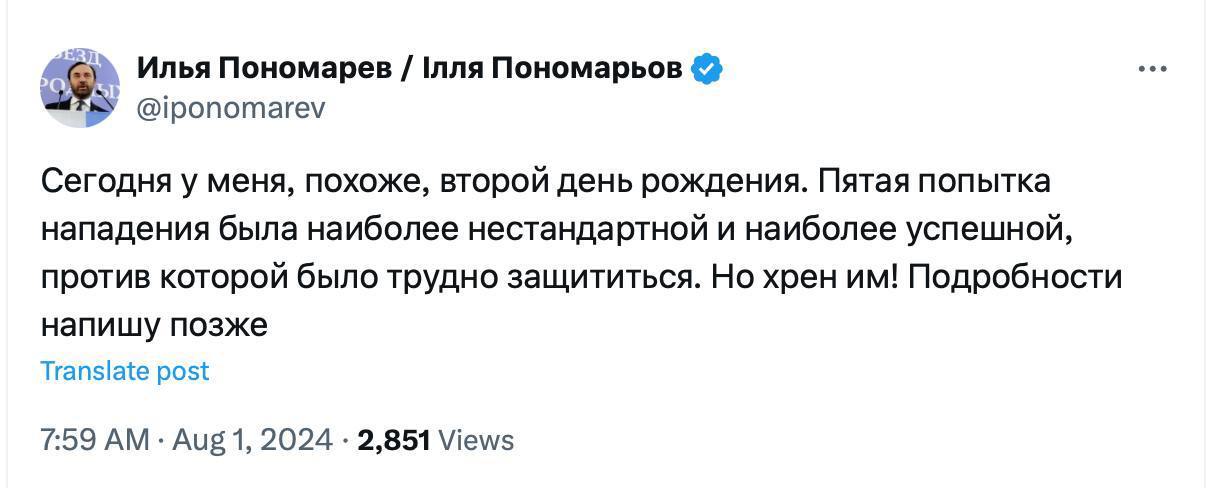Click the "Views" label

pos(477,440)
